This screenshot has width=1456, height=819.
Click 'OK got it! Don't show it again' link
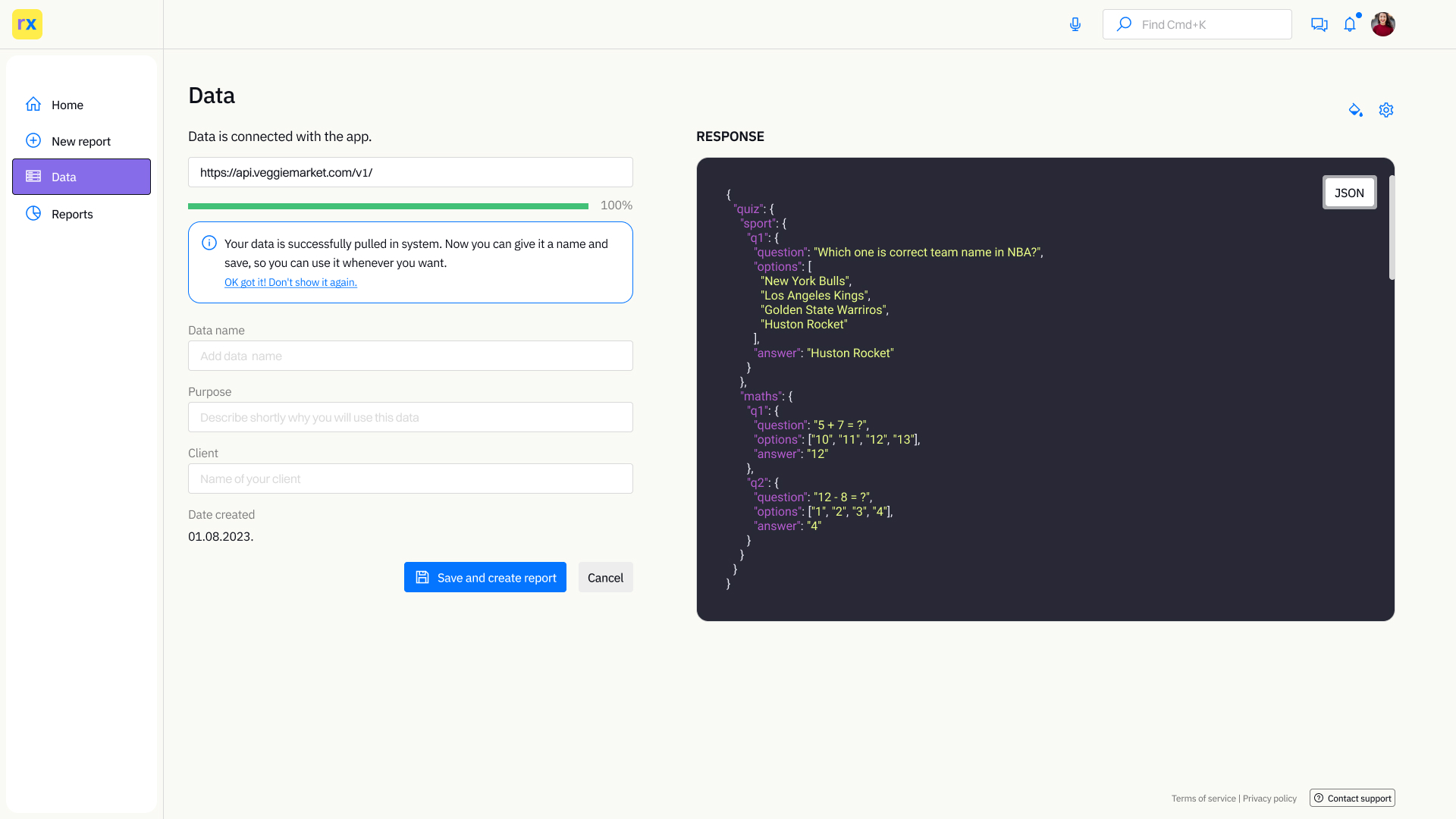pos(290,282)
